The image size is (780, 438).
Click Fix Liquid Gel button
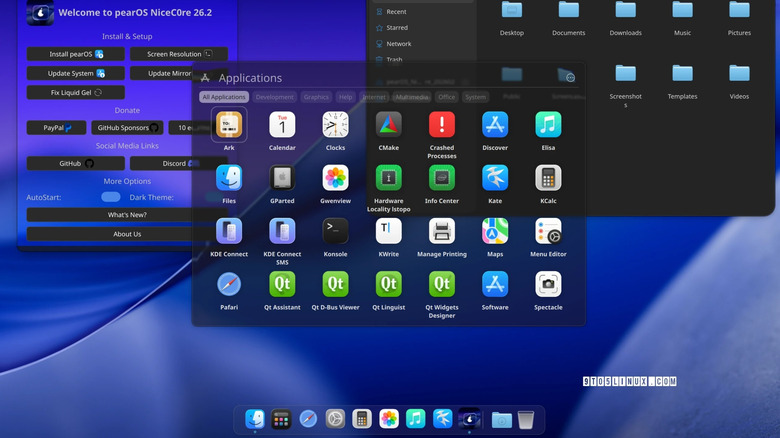pos(76,93)
